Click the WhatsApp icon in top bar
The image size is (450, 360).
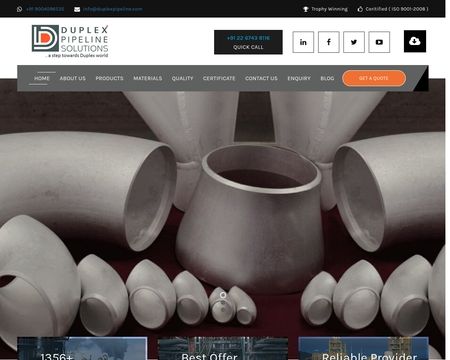tap(19, 9)
